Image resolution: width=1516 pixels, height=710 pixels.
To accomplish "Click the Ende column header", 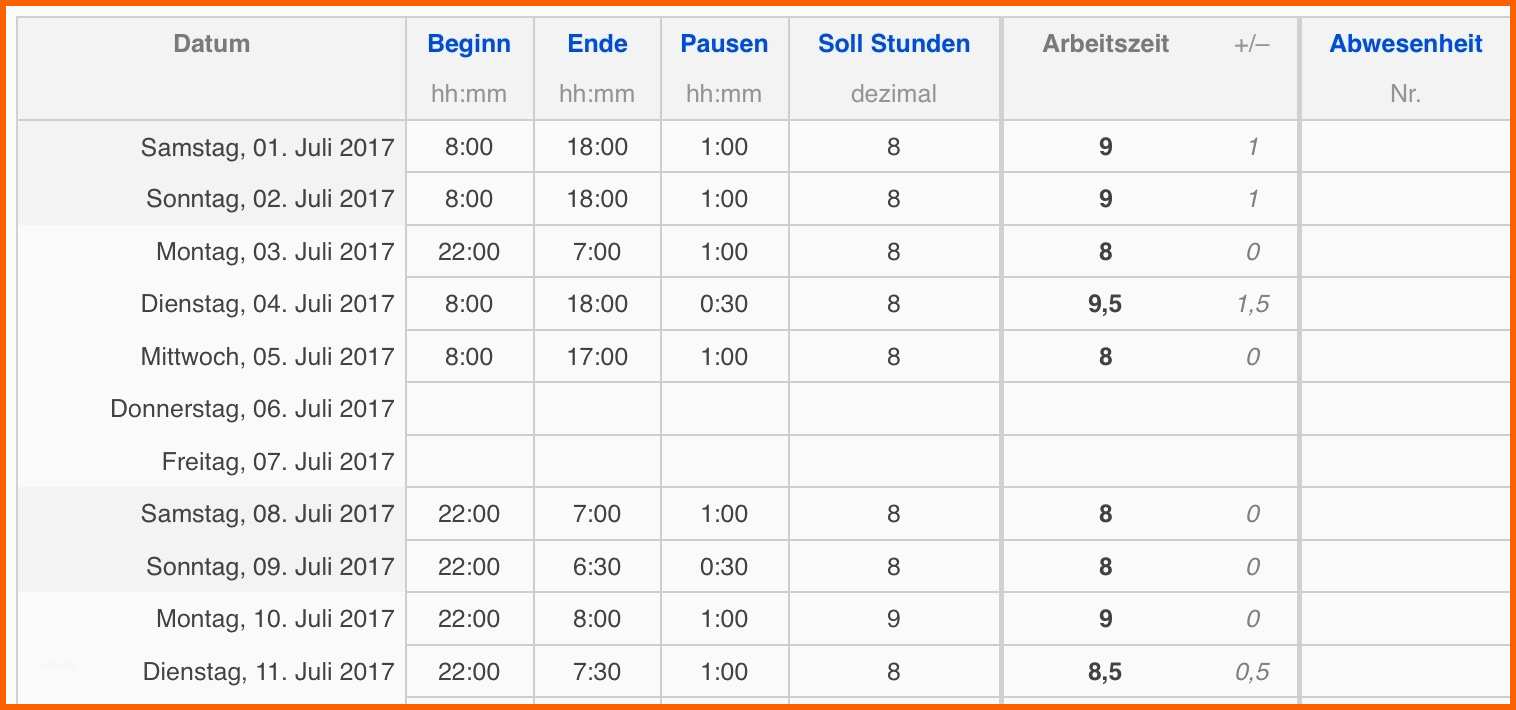I will 597,44.
